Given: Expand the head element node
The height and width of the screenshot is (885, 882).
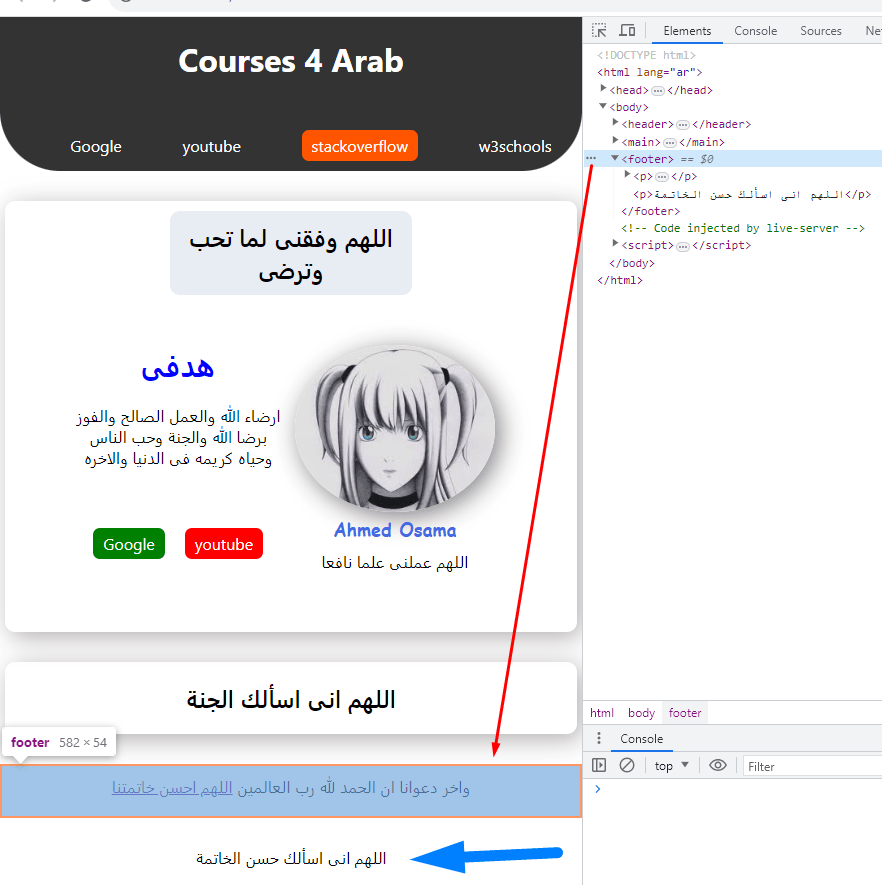Looking at the screenshot, I should (603, 89).
